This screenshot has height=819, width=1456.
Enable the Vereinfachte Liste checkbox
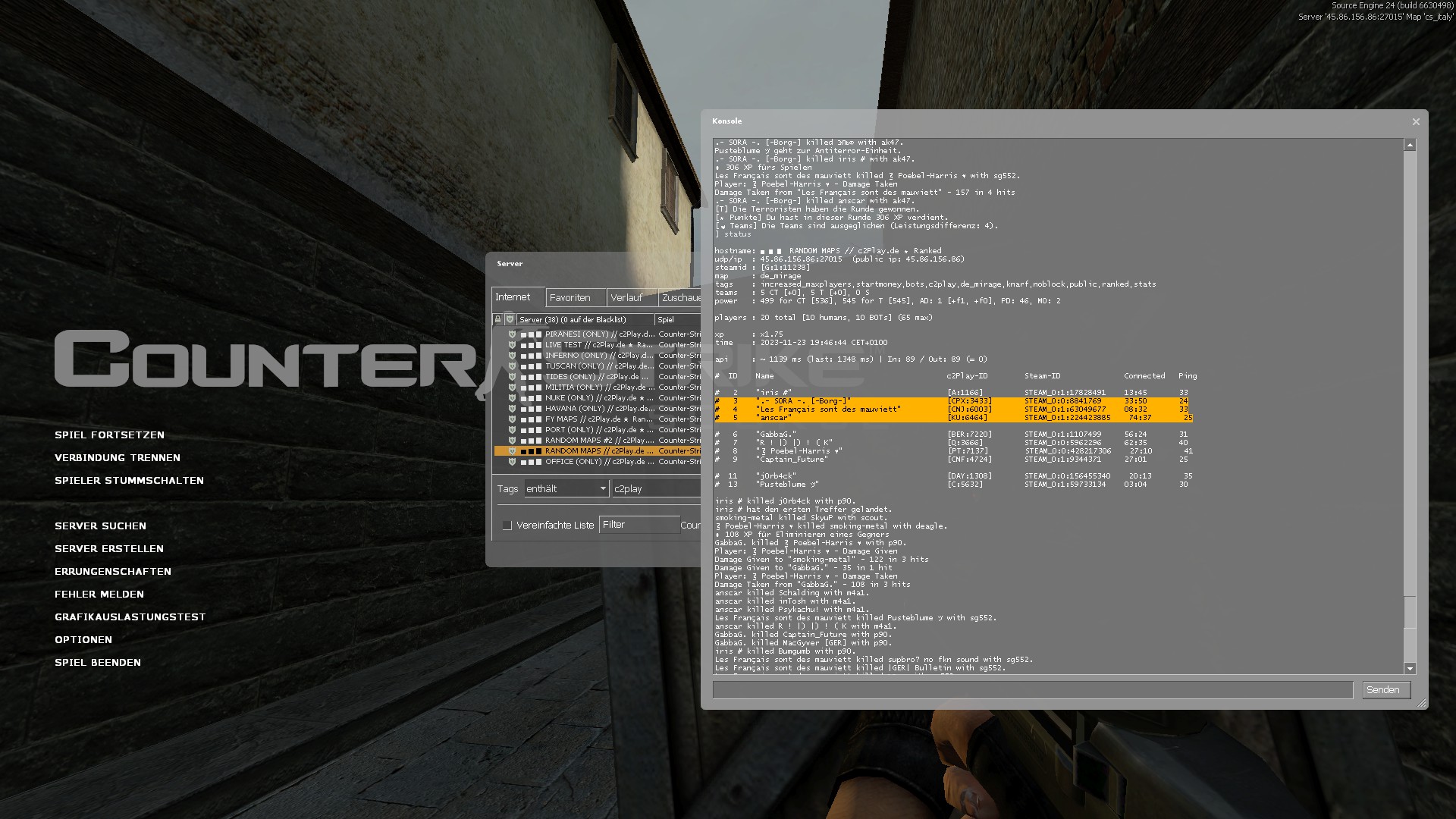507,525
